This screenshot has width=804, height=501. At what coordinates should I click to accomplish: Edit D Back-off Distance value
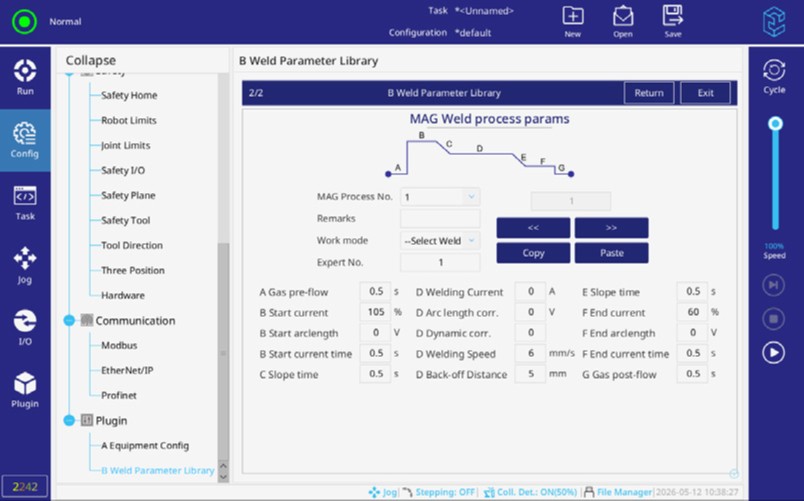pyautogui.click(x=530, y=374)
